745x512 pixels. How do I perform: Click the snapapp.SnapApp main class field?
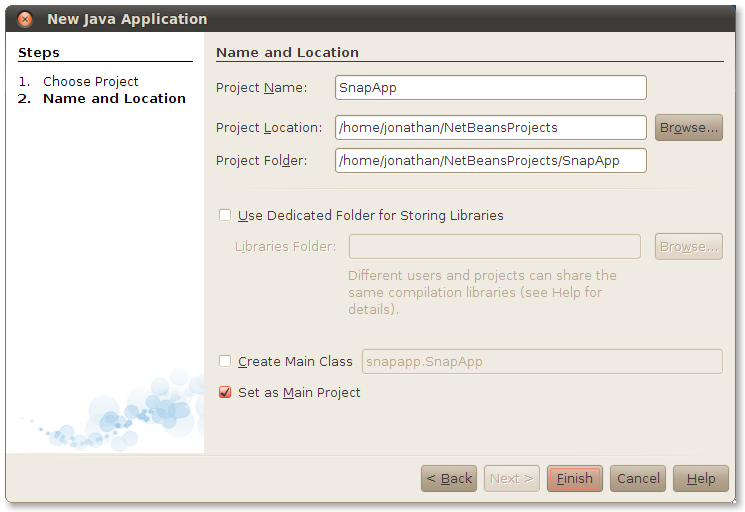click(x=541, y=361)
